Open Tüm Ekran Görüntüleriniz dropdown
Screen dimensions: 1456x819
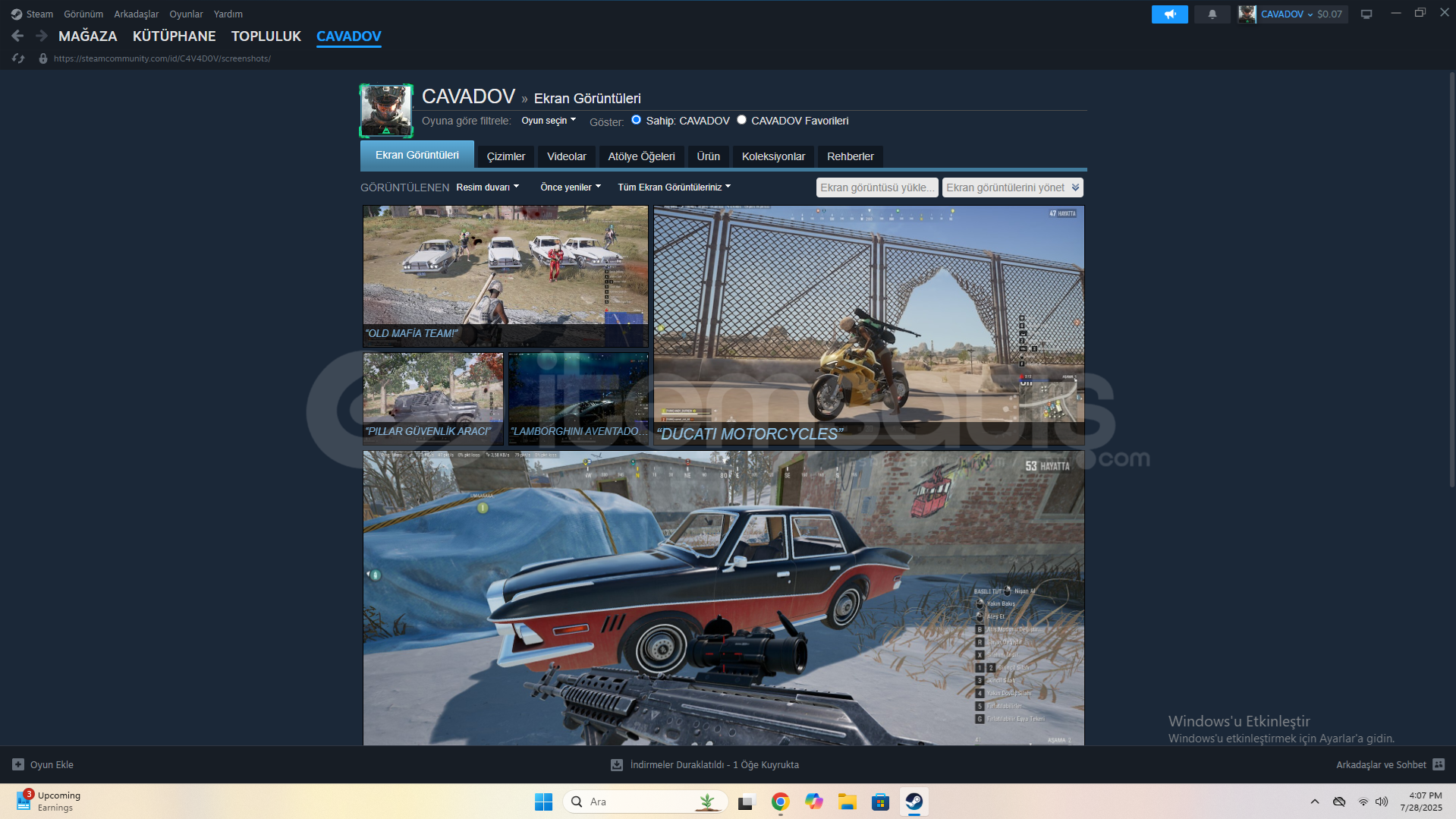675,187
